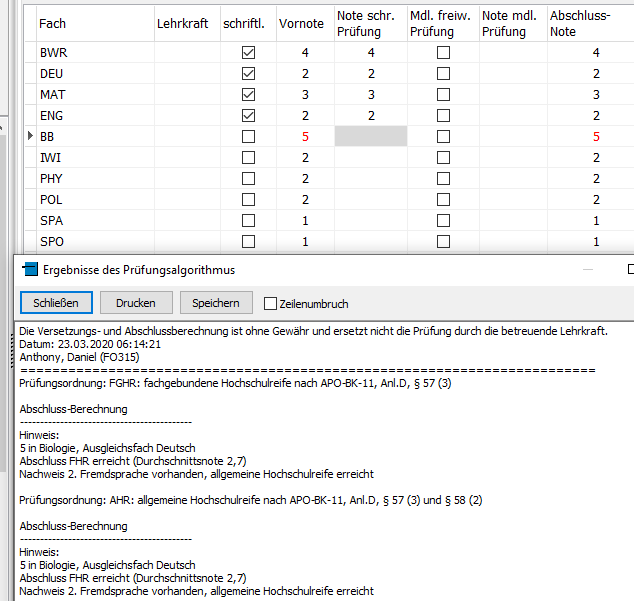This screenshot has width=634, height=601.
Task: Click the blue icon beside the Ergebnisse window title
Action: click(x=30, y=269)
